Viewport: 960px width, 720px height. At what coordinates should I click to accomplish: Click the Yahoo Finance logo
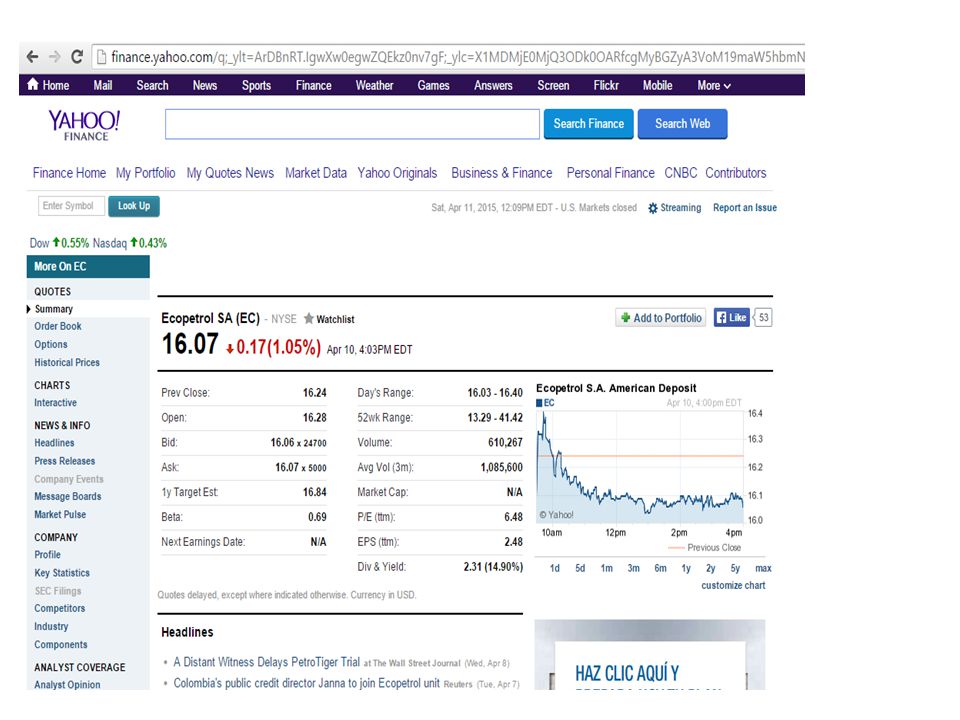tap(84, 125)
